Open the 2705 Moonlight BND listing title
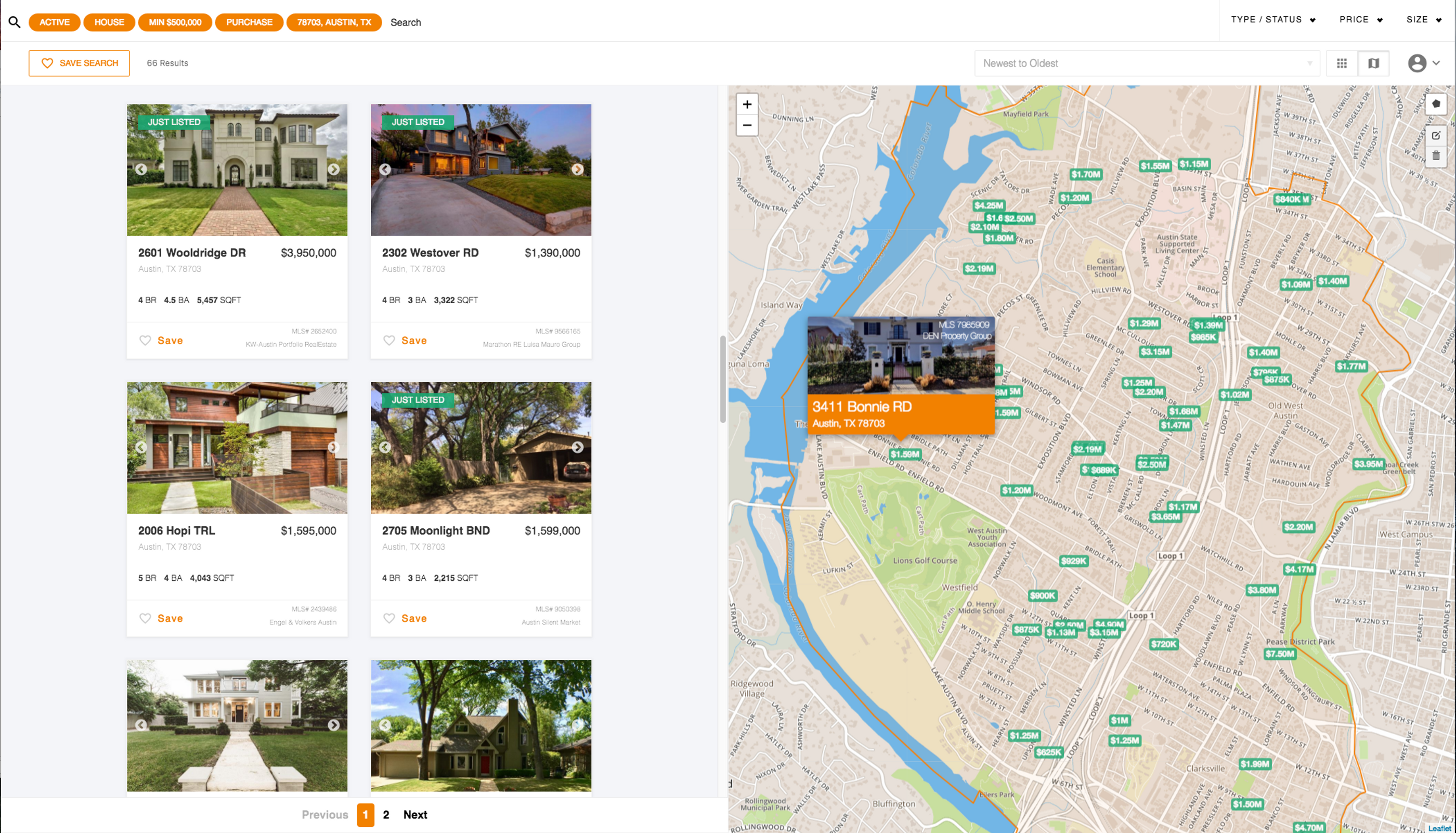 (436, 531)
